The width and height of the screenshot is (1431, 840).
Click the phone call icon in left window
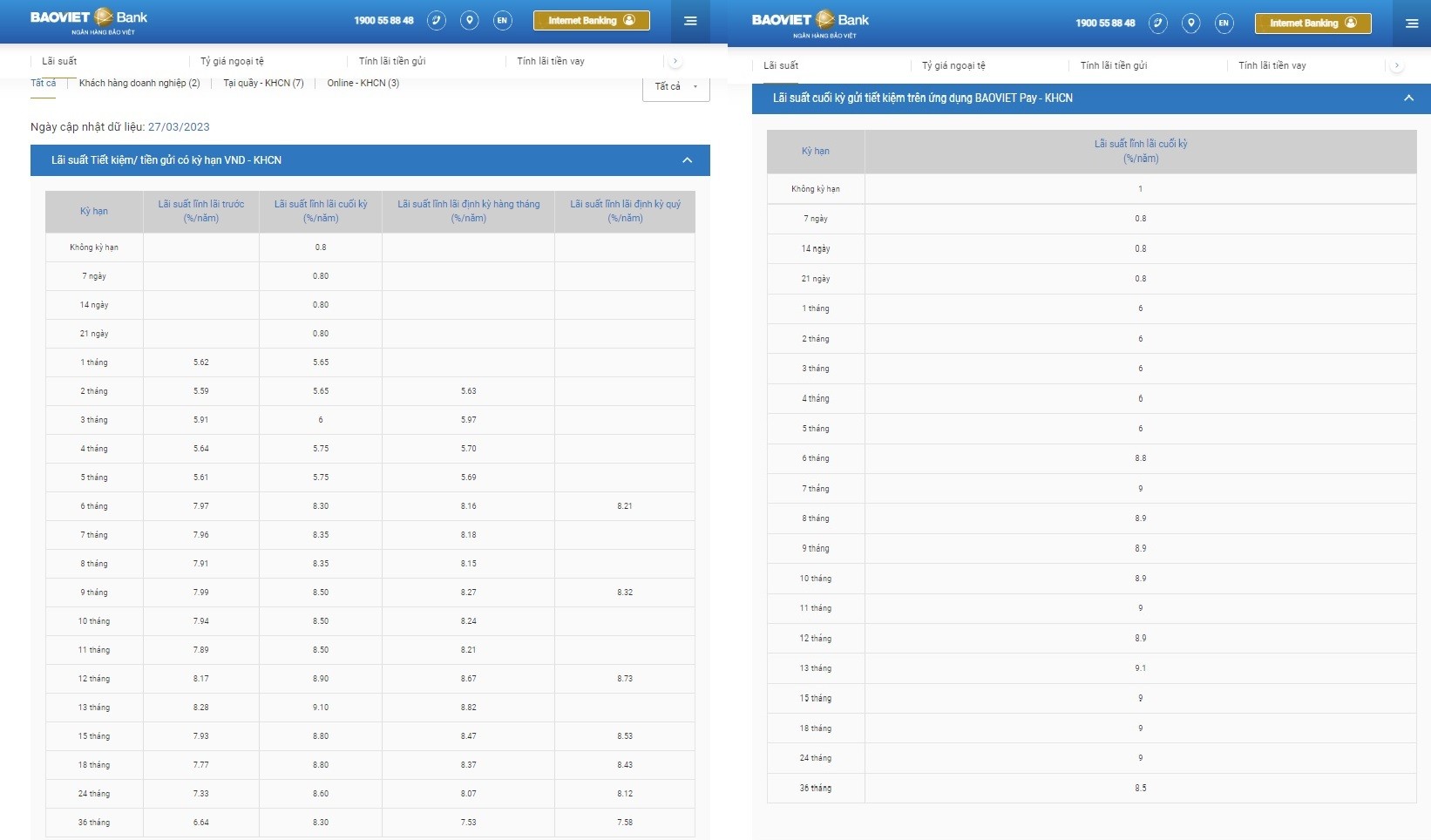point(437,21)
